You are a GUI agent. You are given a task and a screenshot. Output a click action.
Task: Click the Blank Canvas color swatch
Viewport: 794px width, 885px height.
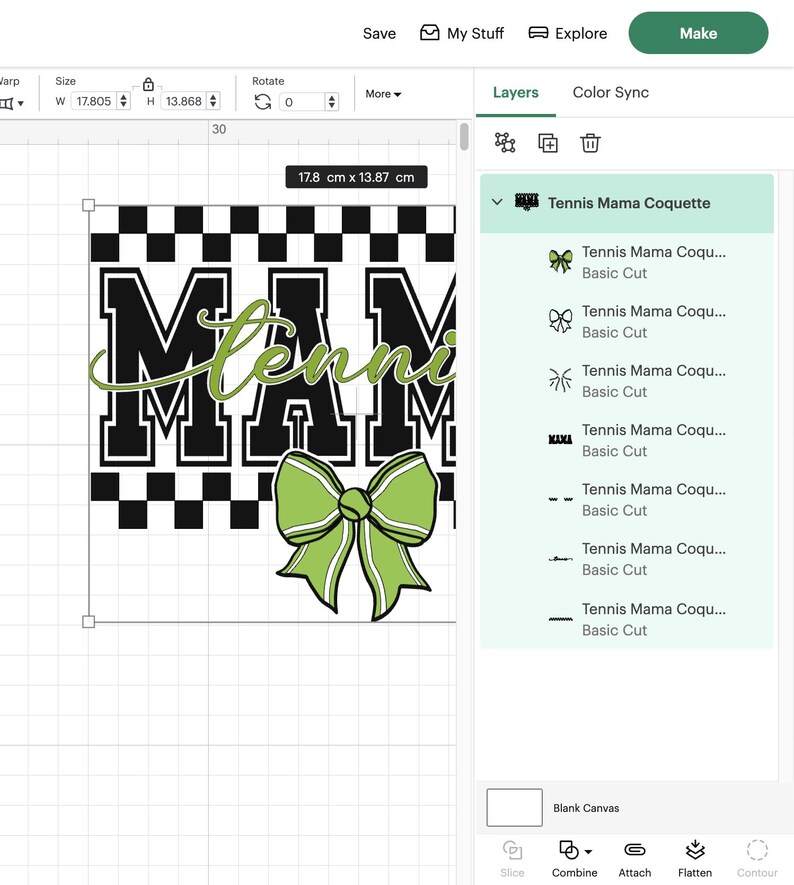point(514,808)
